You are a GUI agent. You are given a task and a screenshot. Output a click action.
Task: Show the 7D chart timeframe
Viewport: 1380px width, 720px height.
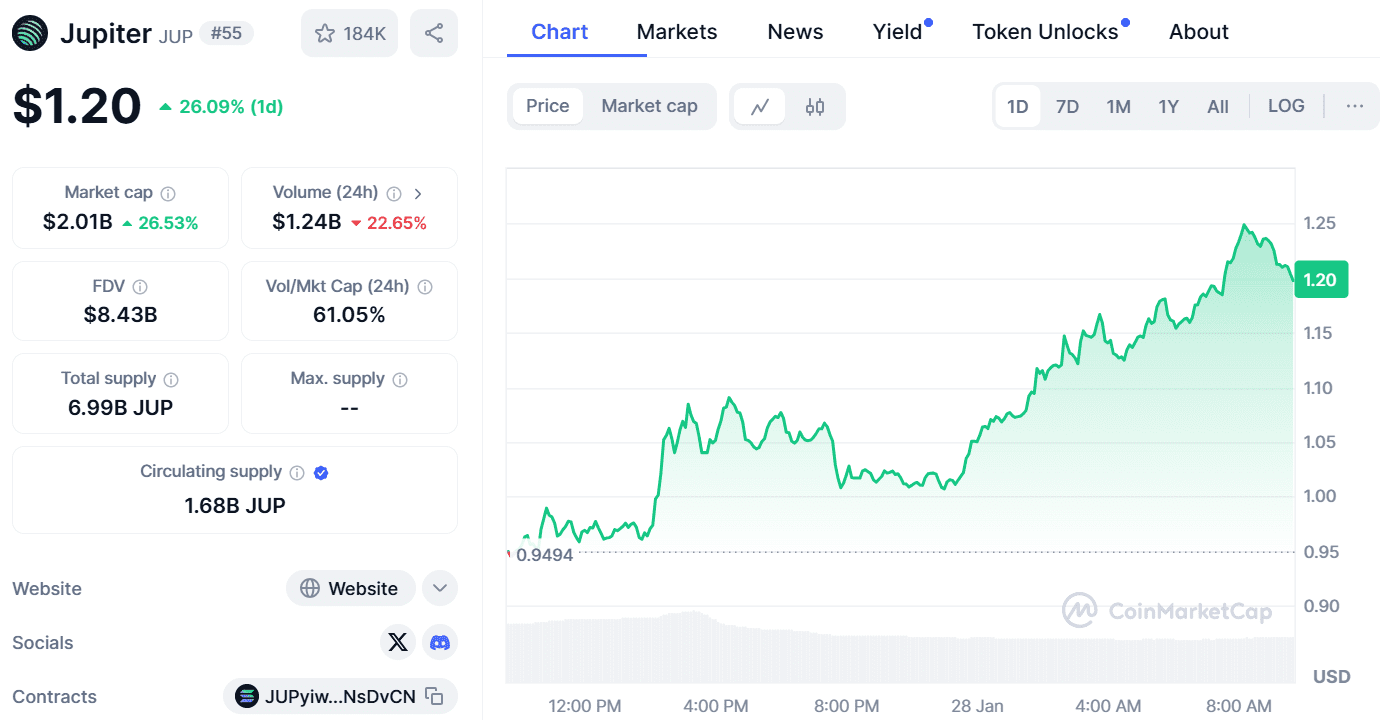pyautogui.click(x=1067, y=105)
